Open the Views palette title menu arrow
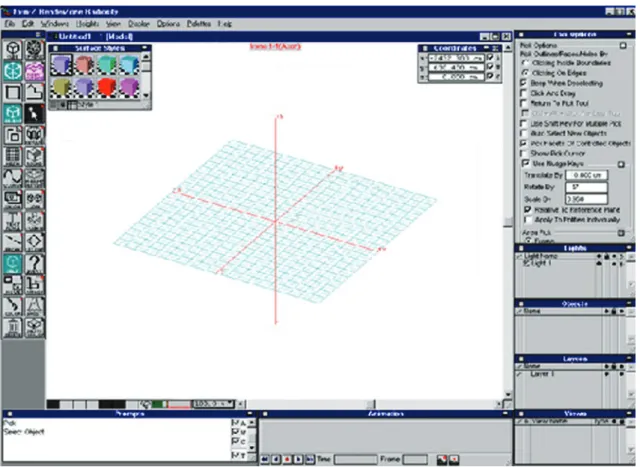This screenshot has height=467, width=640. point(629,414)
